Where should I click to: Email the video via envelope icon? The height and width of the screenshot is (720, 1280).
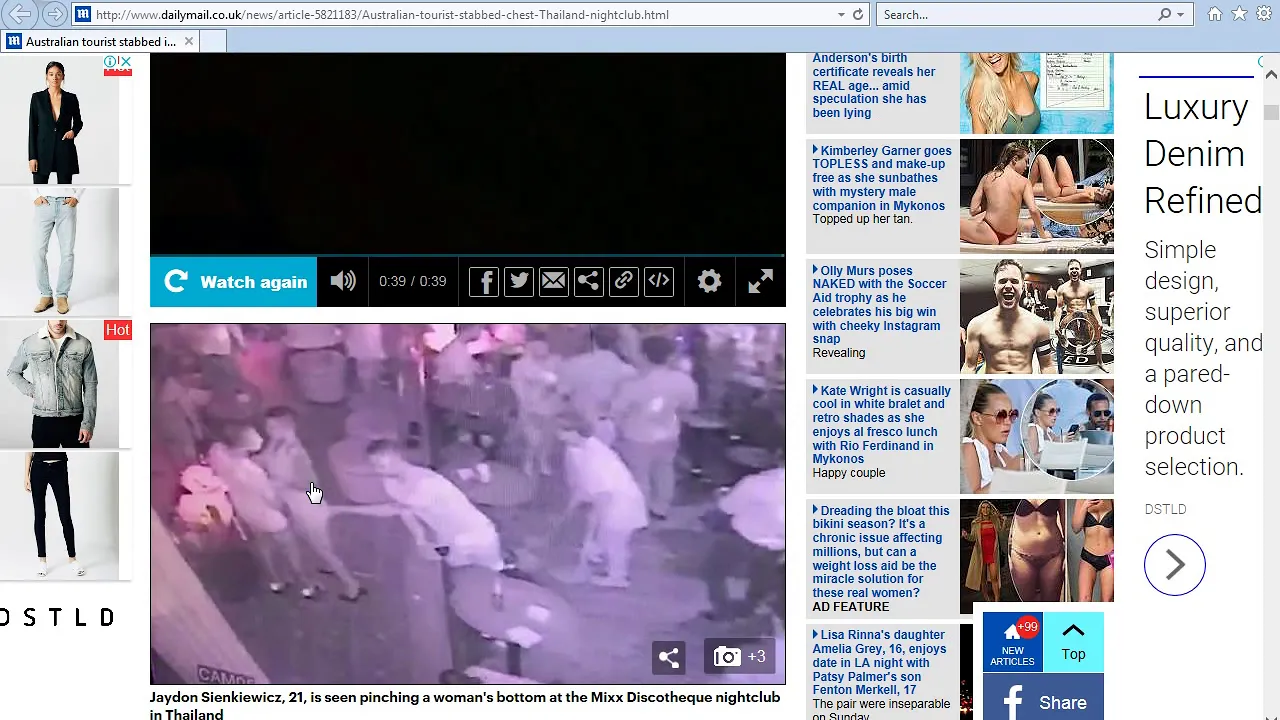coord(554,281)
